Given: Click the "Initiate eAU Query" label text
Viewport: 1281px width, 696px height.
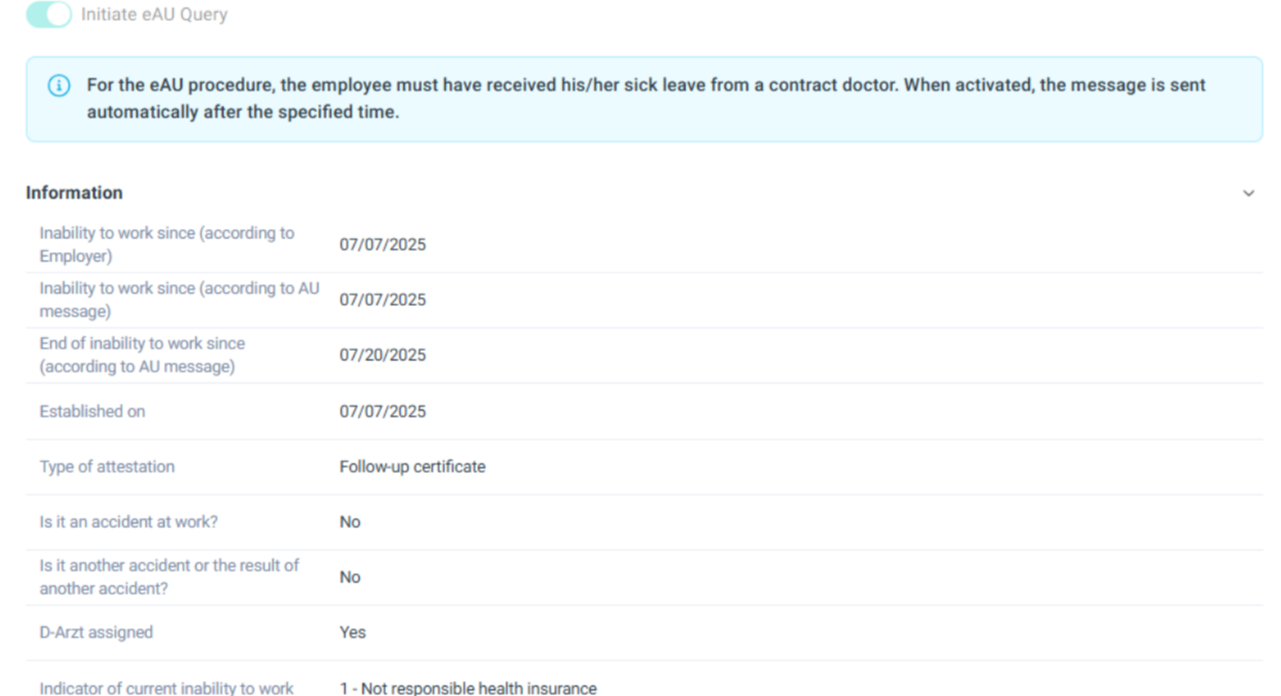Looking at the screenshot, I should pos(154,15).
